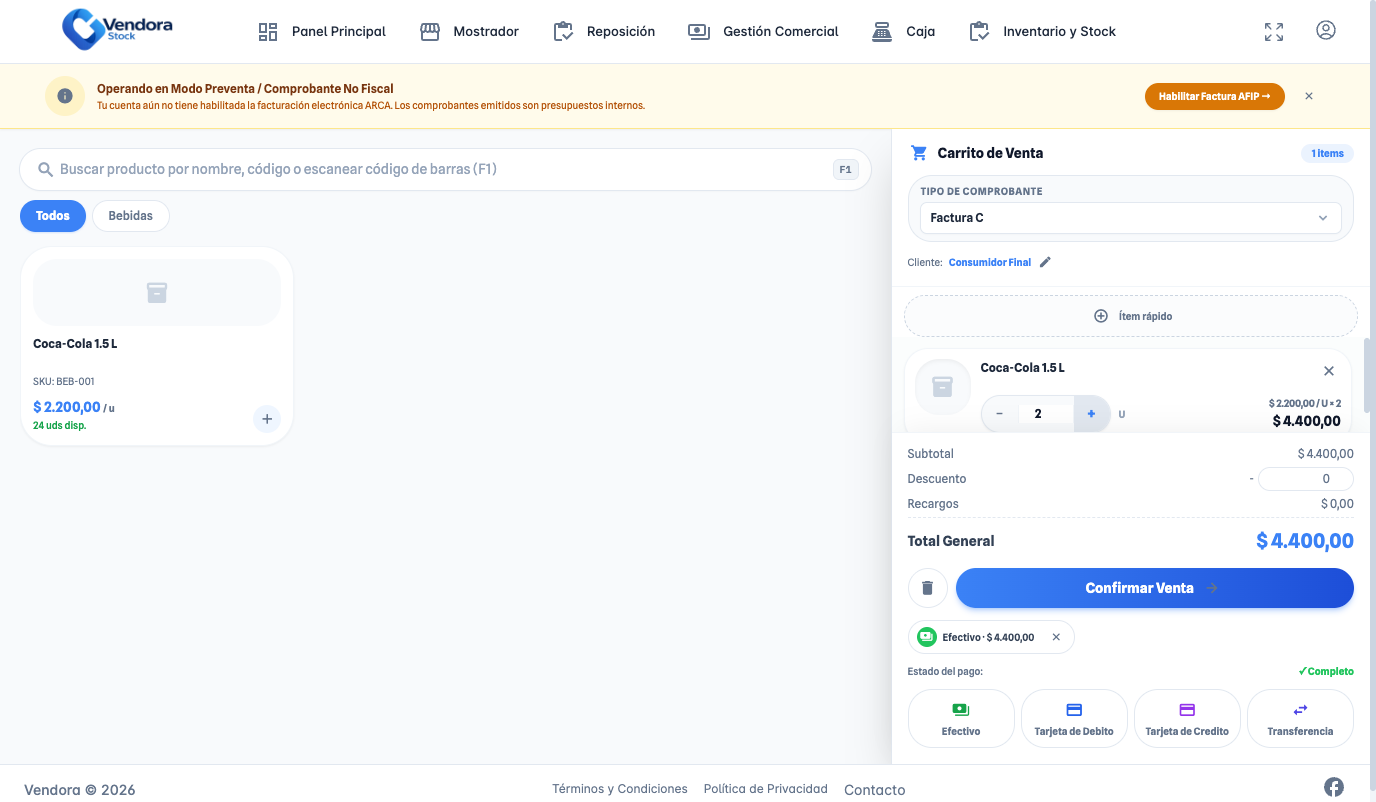The width and height of the screenshot is (1376, 802).
Task: Click the search magnifier icon
Action: tap(45, 170)
